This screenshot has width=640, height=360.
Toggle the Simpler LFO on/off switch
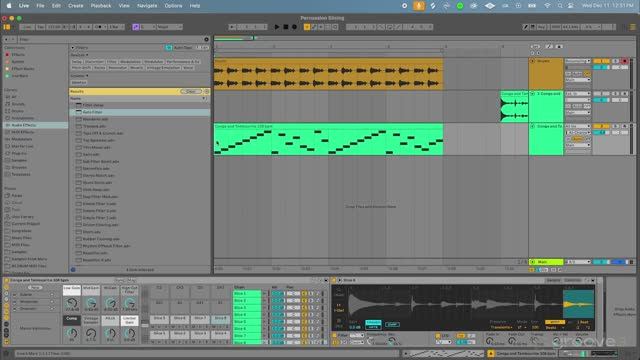click(438, 336)
